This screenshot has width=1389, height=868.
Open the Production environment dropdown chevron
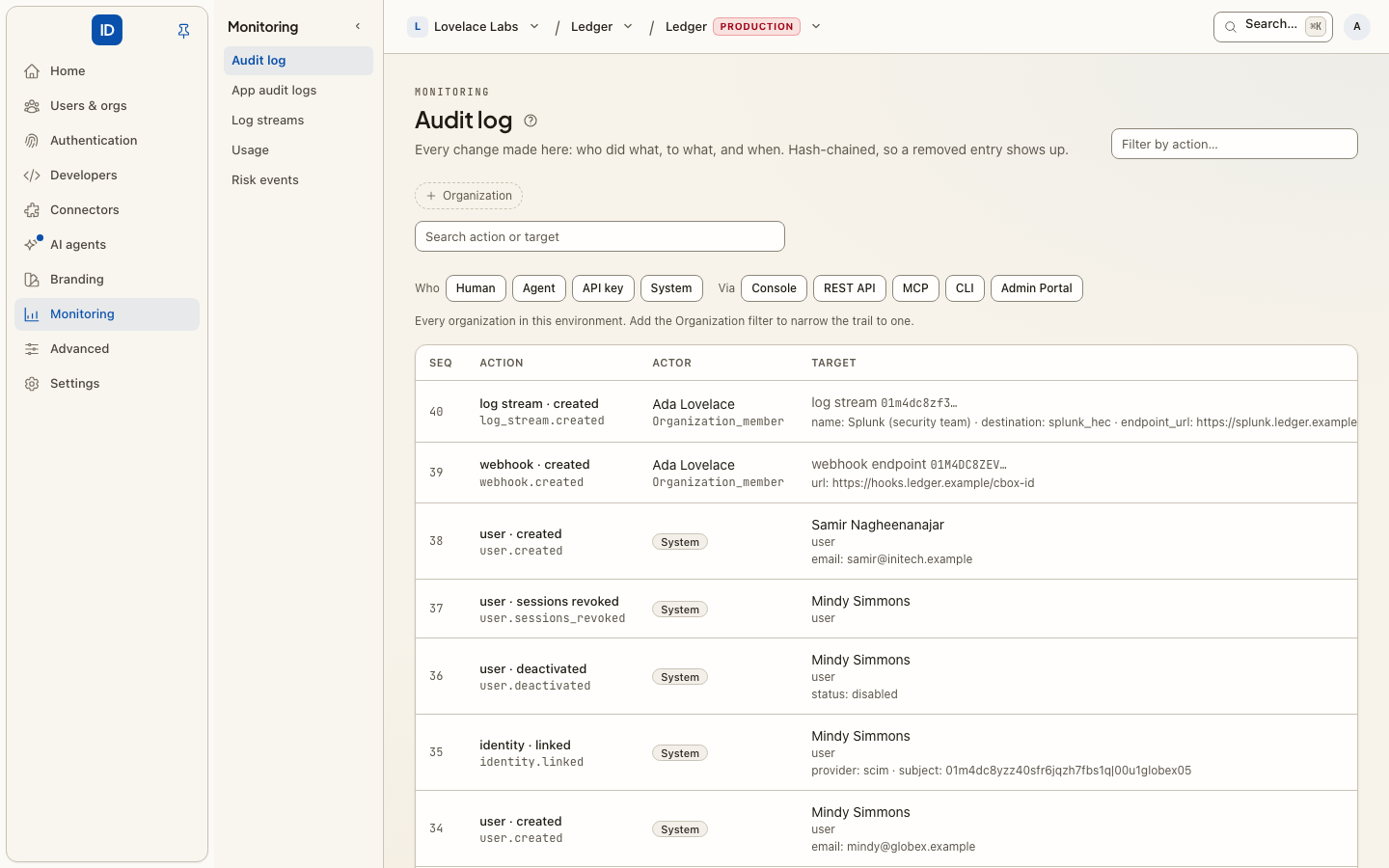click(x=816, y=27)
